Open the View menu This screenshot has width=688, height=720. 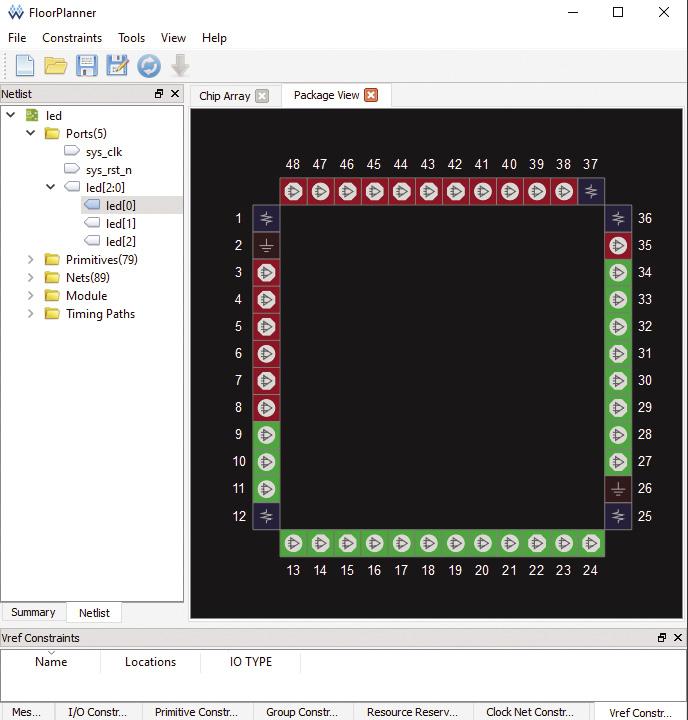click(x=173, y=38)
